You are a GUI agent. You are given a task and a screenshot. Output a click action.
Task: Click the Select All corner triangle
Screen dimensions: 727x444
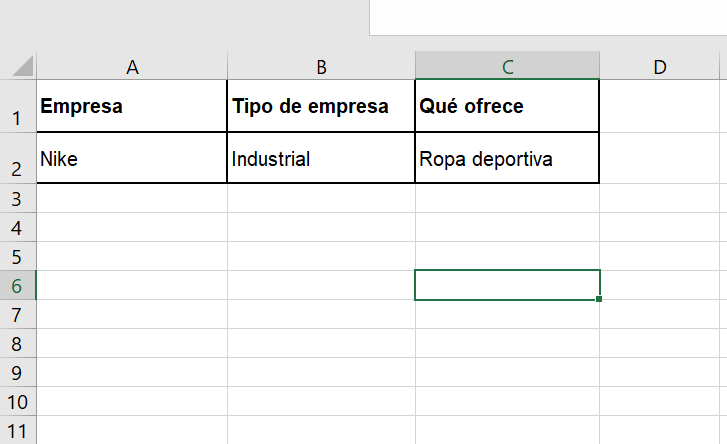[x=21, y=67]
